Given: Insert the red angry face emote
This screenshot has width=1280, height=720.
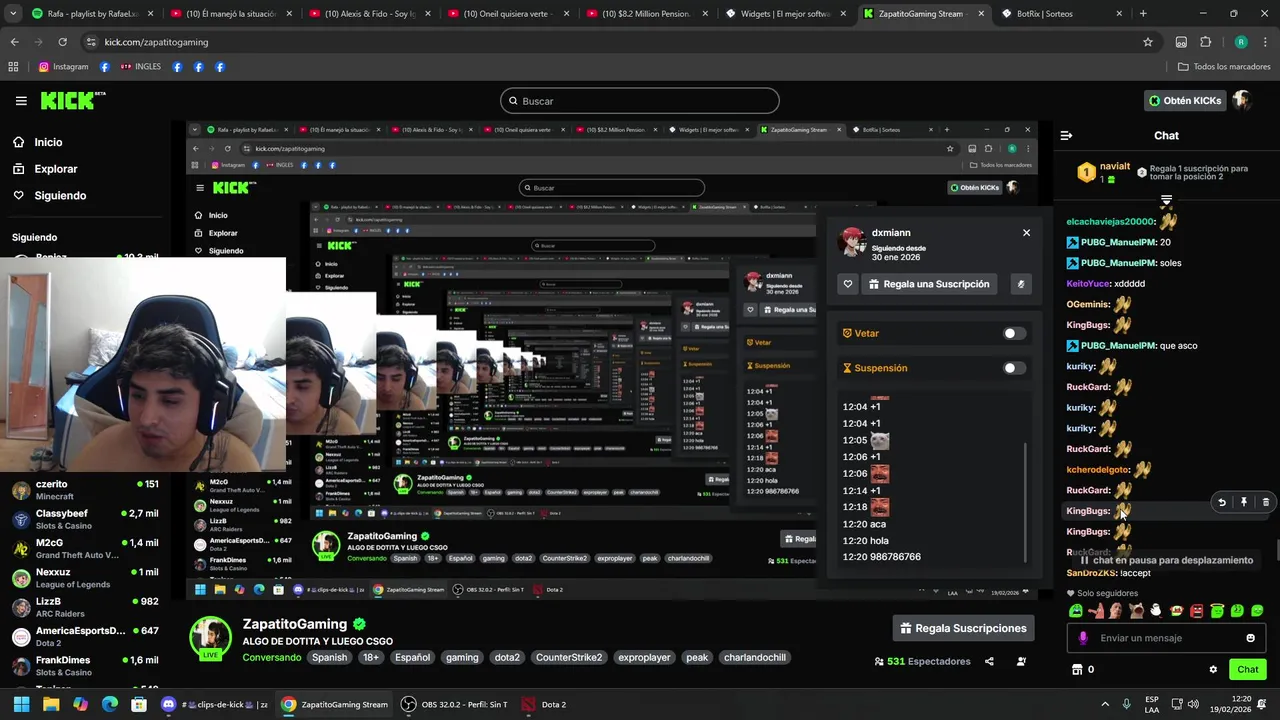Looking at the screenshot, I should click(x=1196, y=610).
